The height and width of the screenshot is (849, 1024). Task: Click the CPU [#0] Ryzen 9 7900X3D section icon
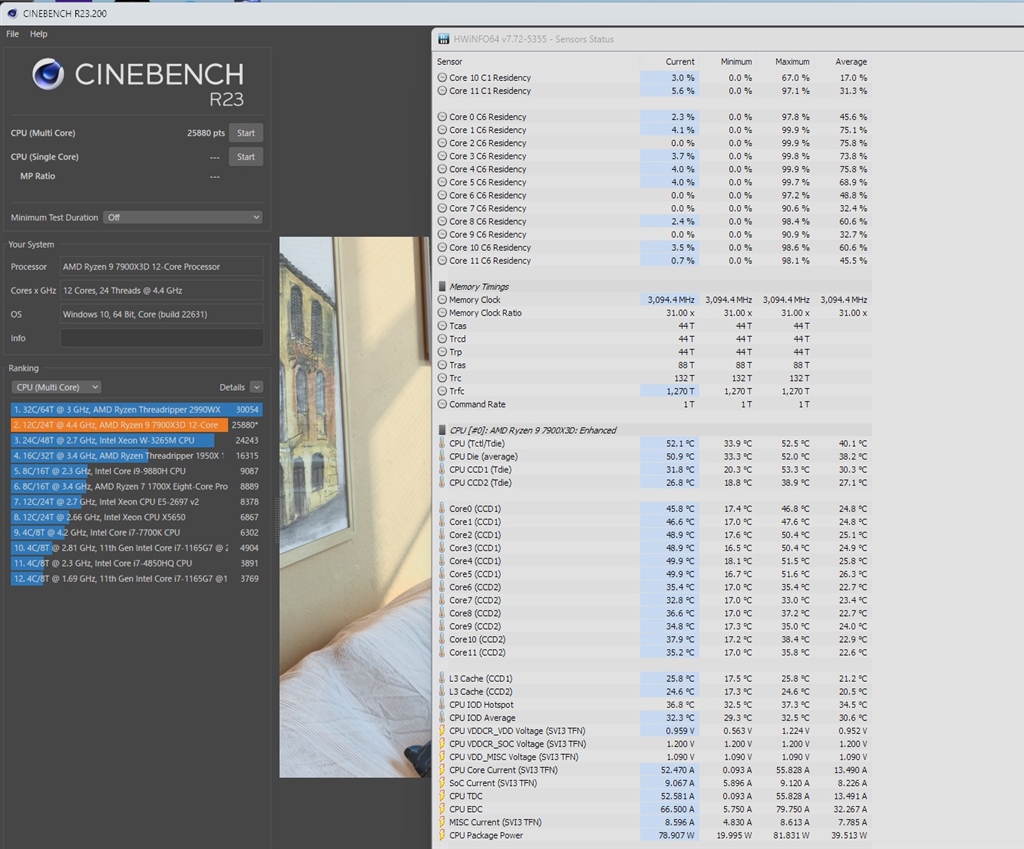coord(442,430)
